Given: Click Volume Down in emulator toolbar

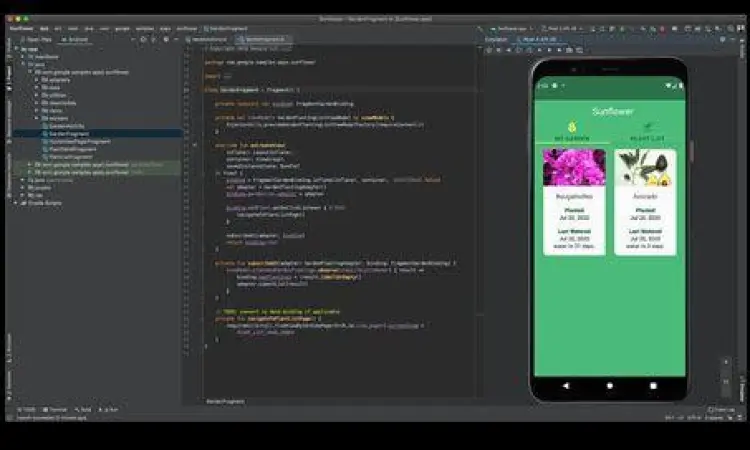Looking at the screenshot, I should pos(509,50).
